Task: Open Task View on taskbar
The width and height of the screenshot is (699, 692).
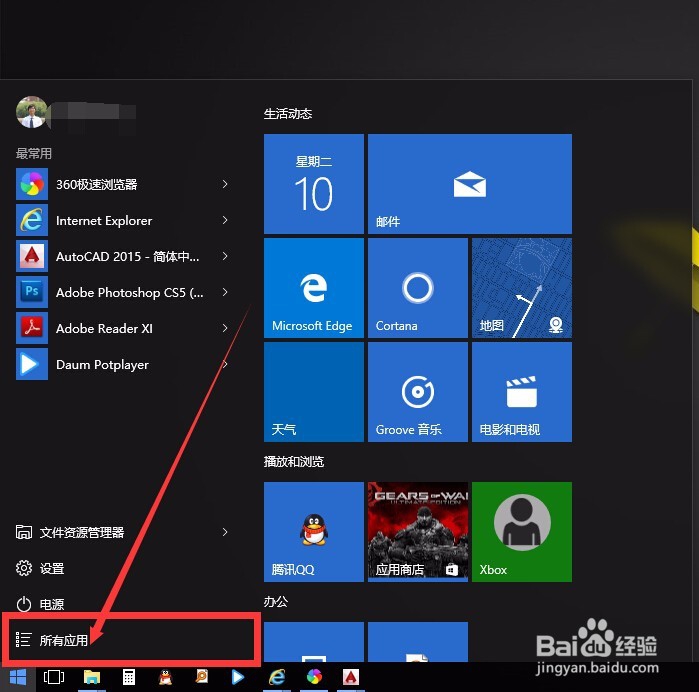Action: click(x=54, y=677)
